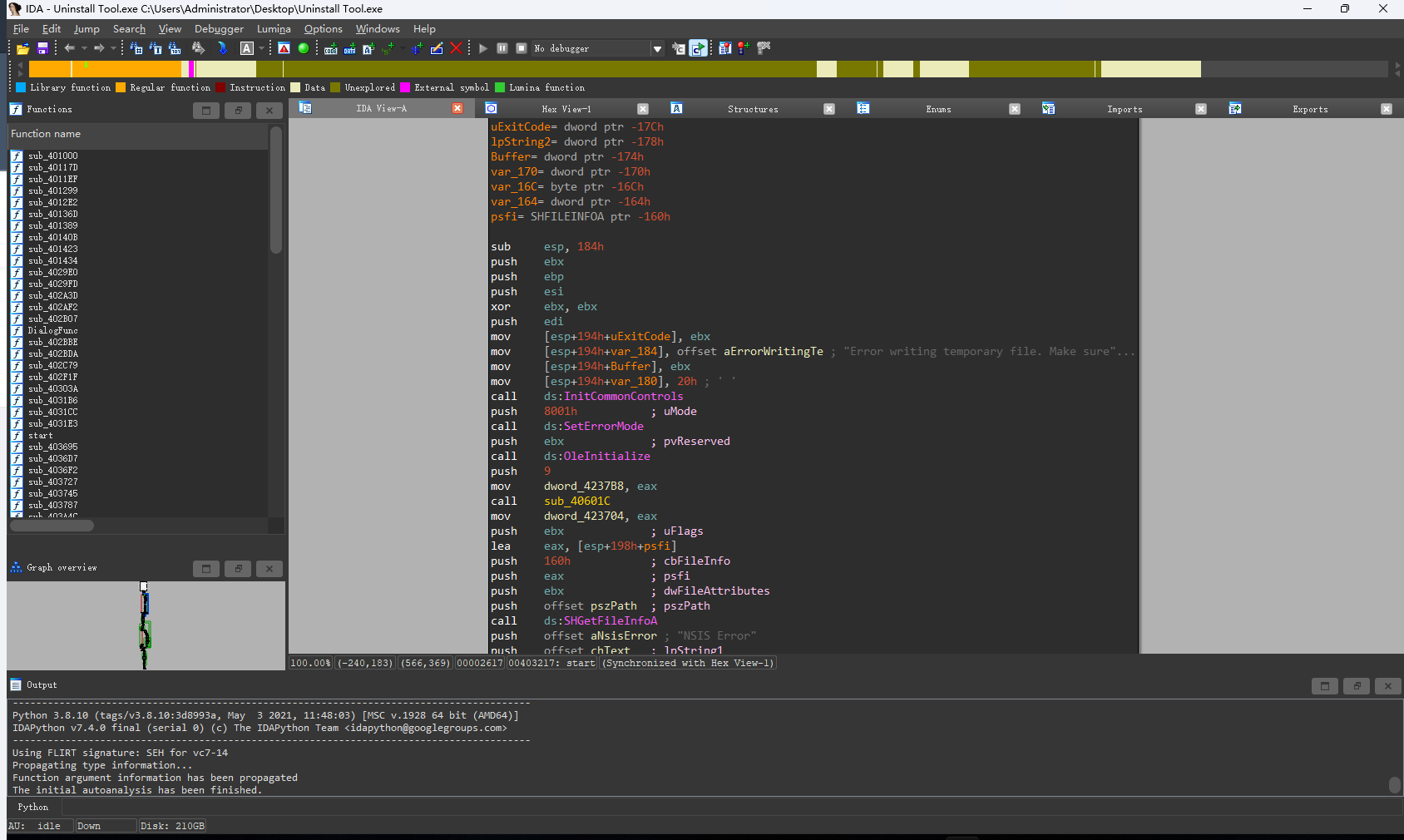This screenshot has height=840, width=1404.
Task: Switch to the Structures tab
Action: tap(753, 109)
